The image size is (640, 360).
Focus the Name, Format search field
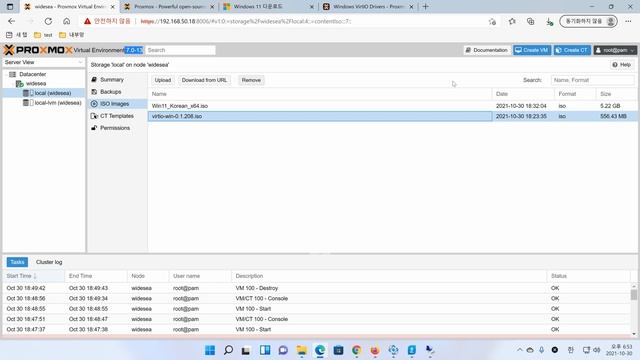click(593, 80)
